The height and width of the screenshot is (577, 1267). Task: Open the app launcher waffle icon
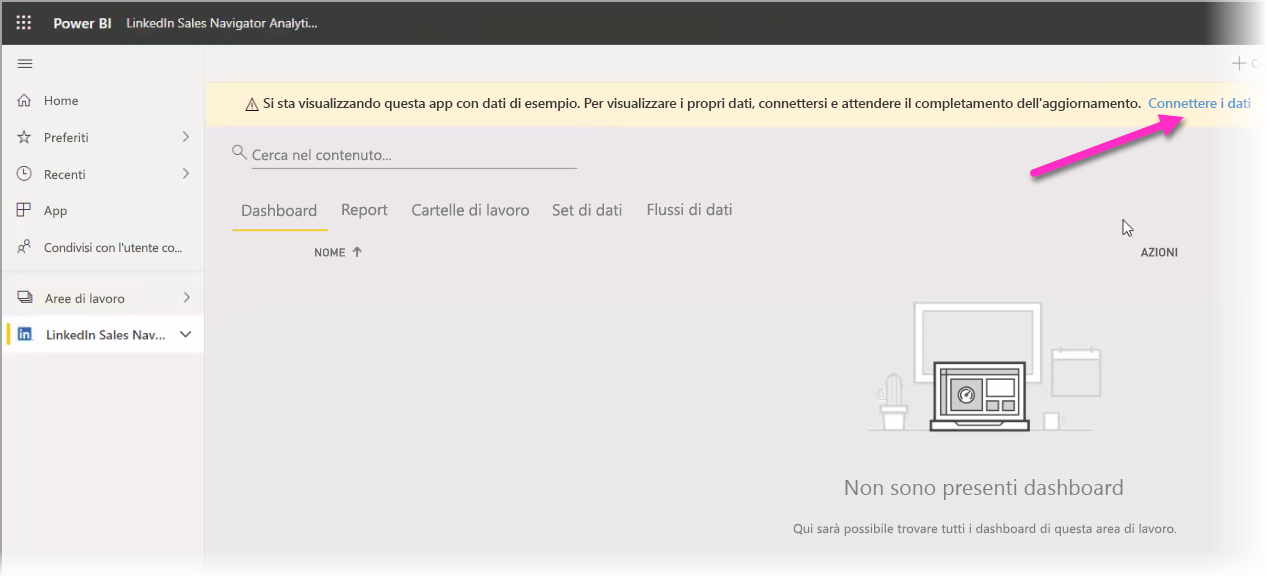tap(24, 23)
